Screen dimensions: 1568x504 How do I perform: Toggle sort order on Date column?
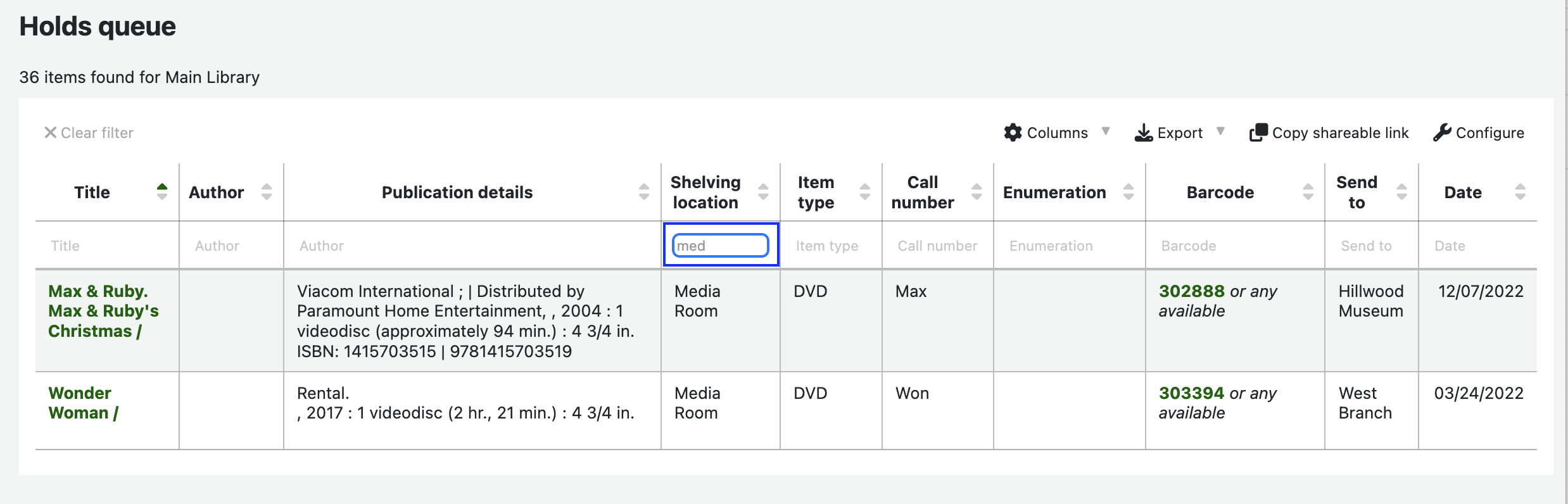click(x=1520, y=192)
